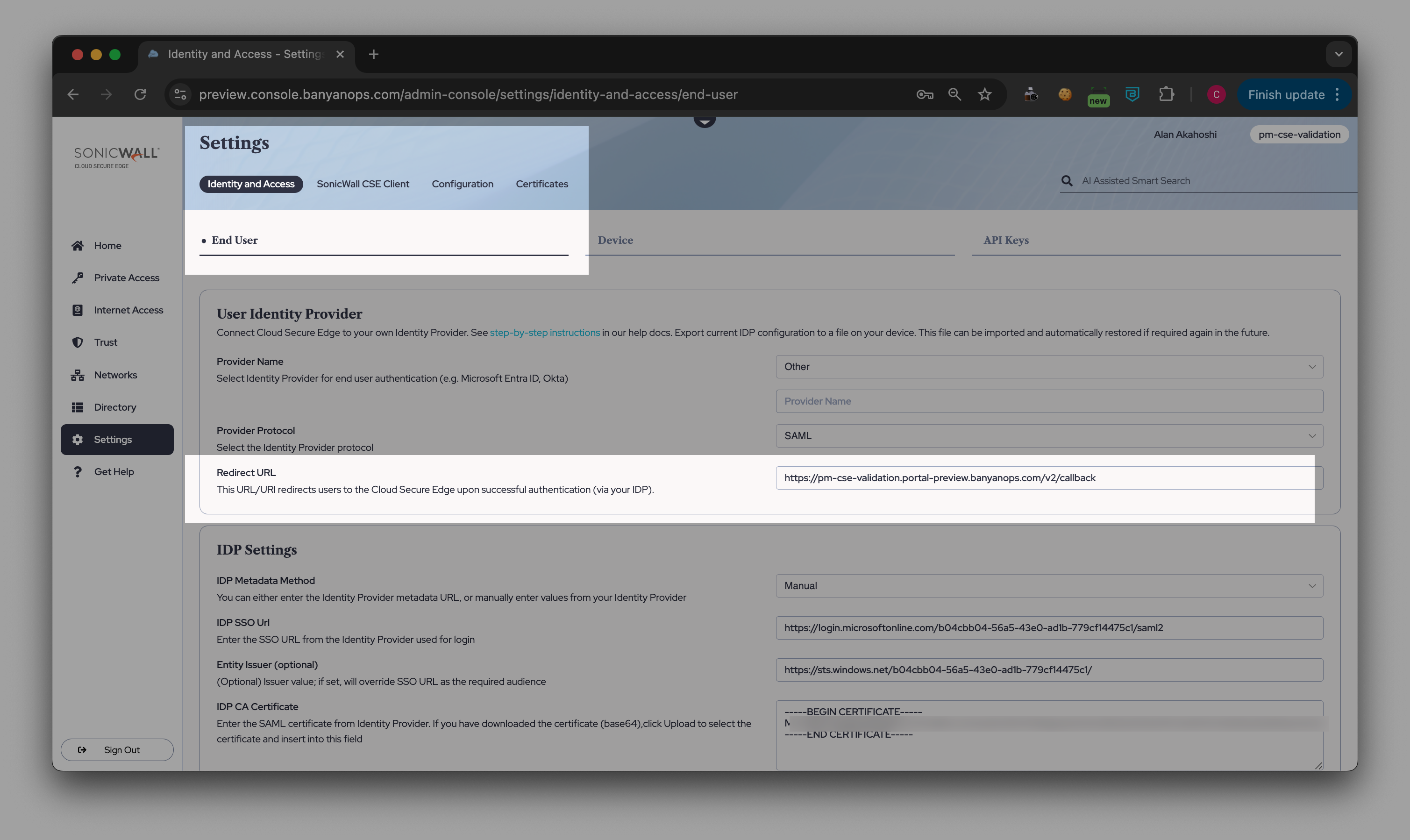The height and width of the screenshot is (840, 1410).
Task: Open the Provider Protocol SAML dropdown
Action: click(1049, 436)
